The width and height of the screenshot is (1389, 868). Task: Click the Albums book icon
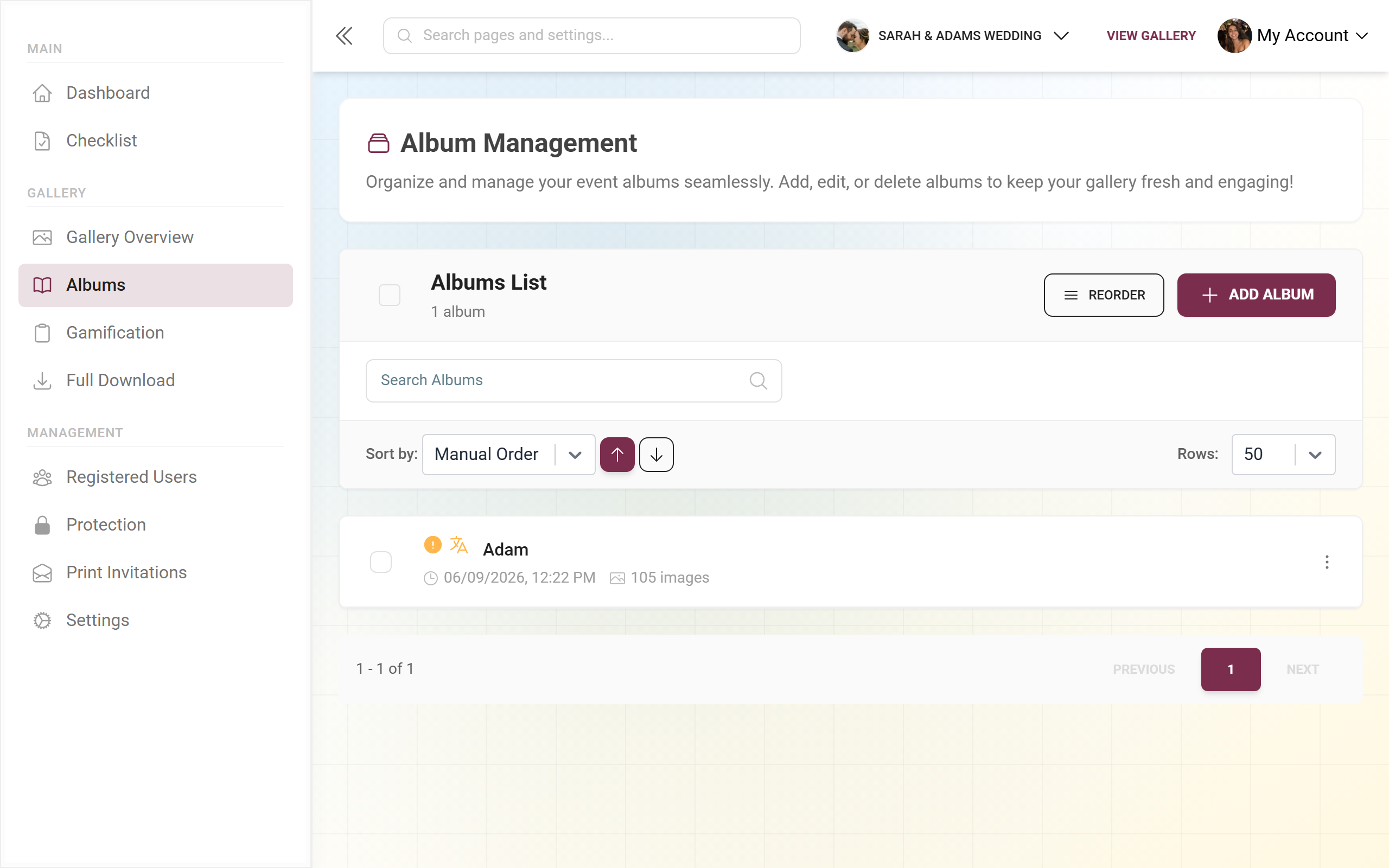pos(42,285)
